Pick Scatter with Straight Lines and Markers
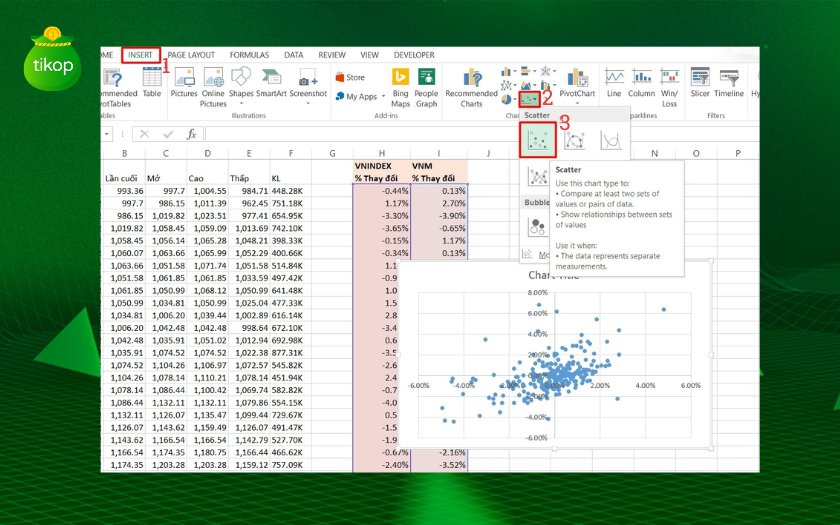The image size is (840, 525). click(538, 178)
